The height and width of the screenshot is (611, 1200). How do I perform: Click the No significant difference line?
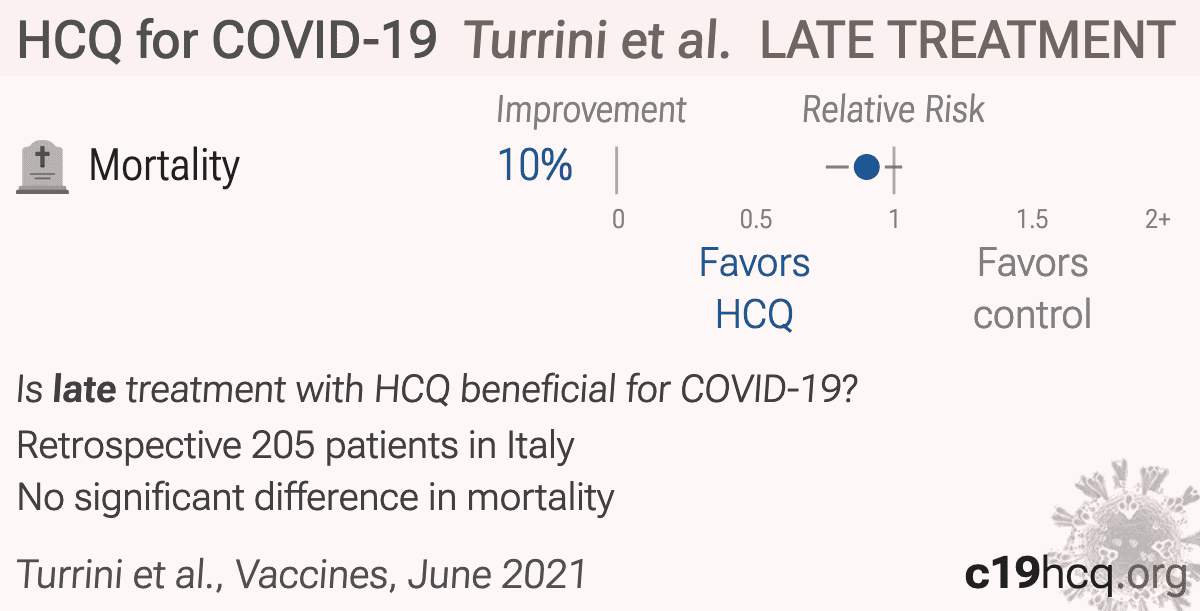[x=316, y=496]
